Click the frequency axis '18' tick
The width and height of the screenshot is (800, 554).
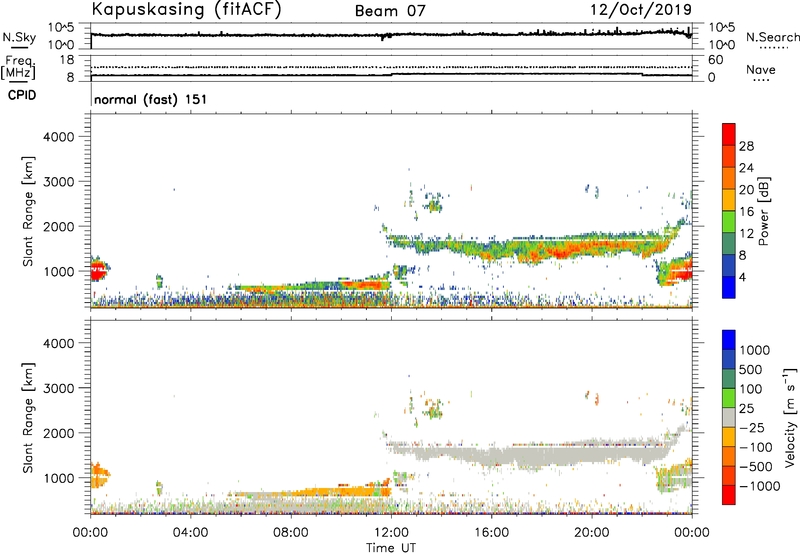67,60
